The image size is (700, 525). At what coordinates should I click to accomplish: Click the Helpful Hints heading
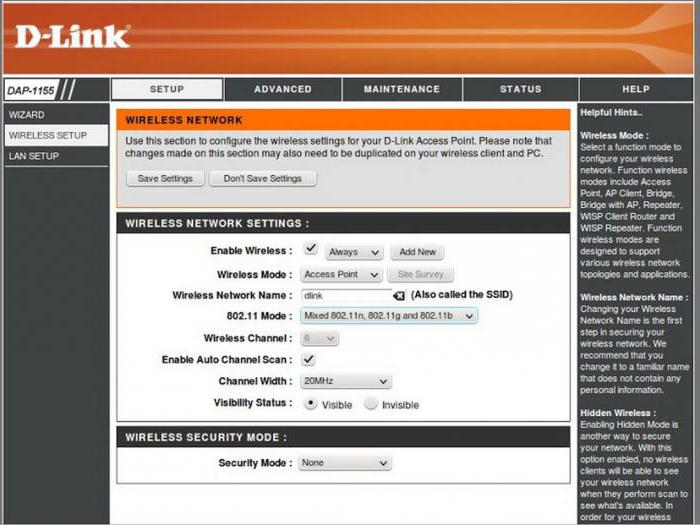pos(611,113)
